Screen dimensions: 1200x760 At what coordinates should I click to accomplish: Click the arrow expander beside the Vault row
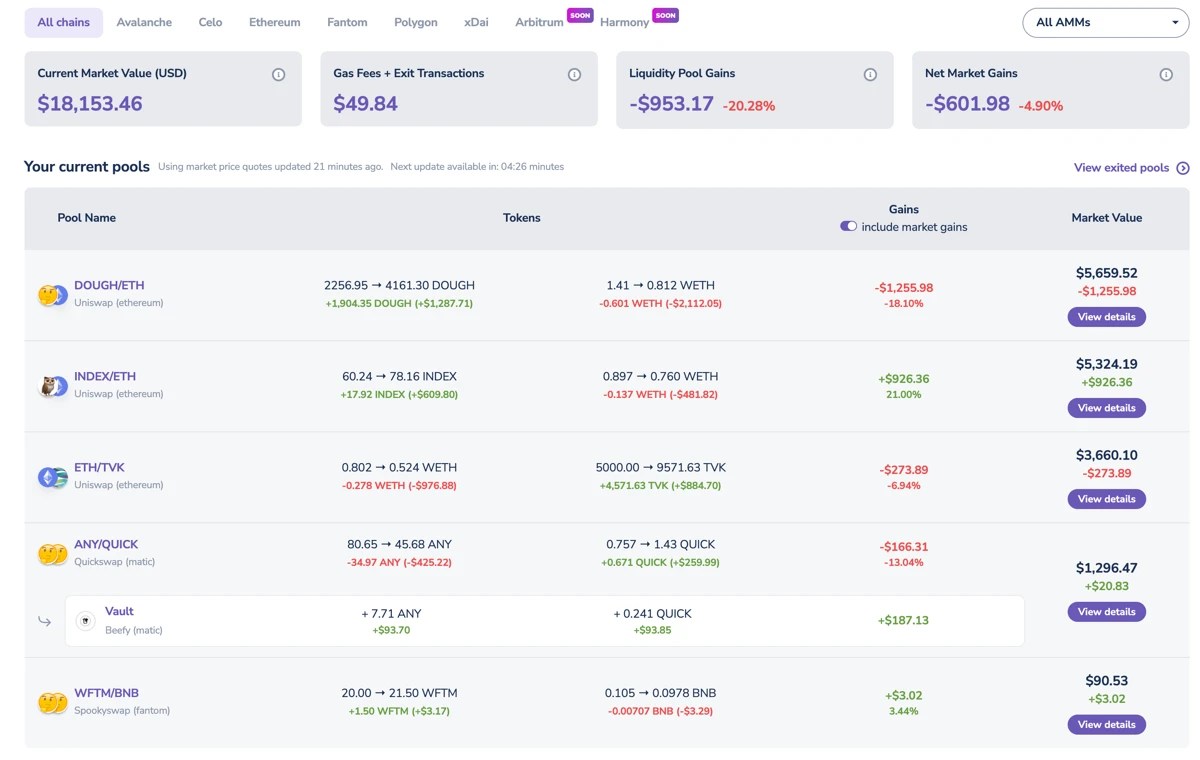pos(45,621)
